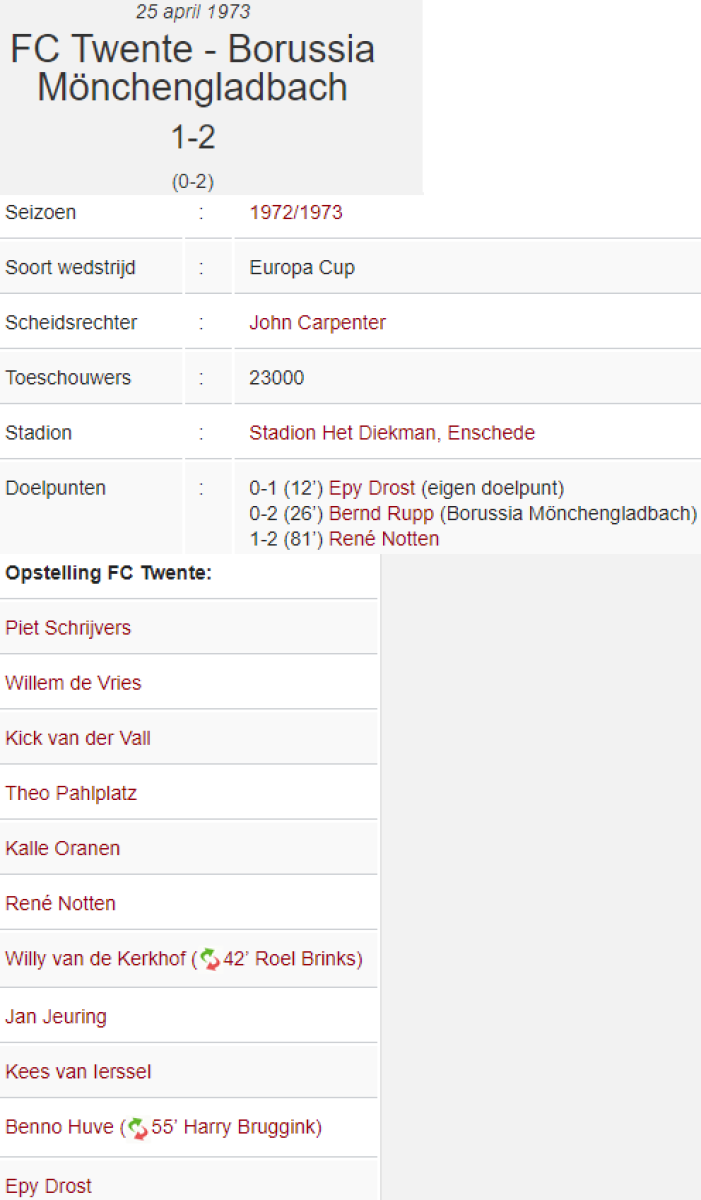Open Kalle Oranen player page
The height and width of the screenshot is (1200, 701).
62,848
